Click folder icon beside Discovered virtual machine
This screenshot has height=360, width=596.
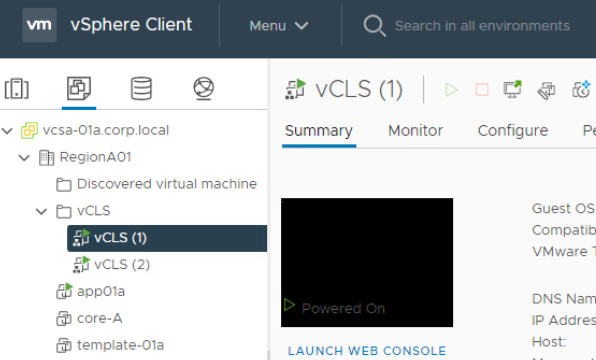tap(63, 184)
